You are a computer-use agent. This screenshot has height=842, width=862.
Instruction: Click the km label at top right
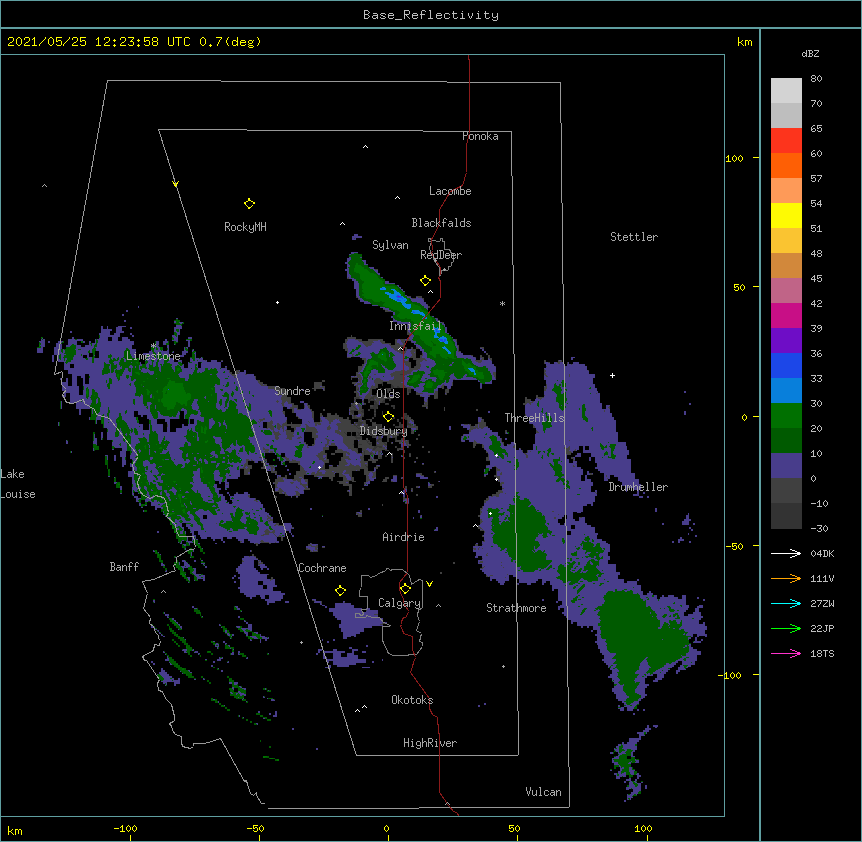point(744,42)
